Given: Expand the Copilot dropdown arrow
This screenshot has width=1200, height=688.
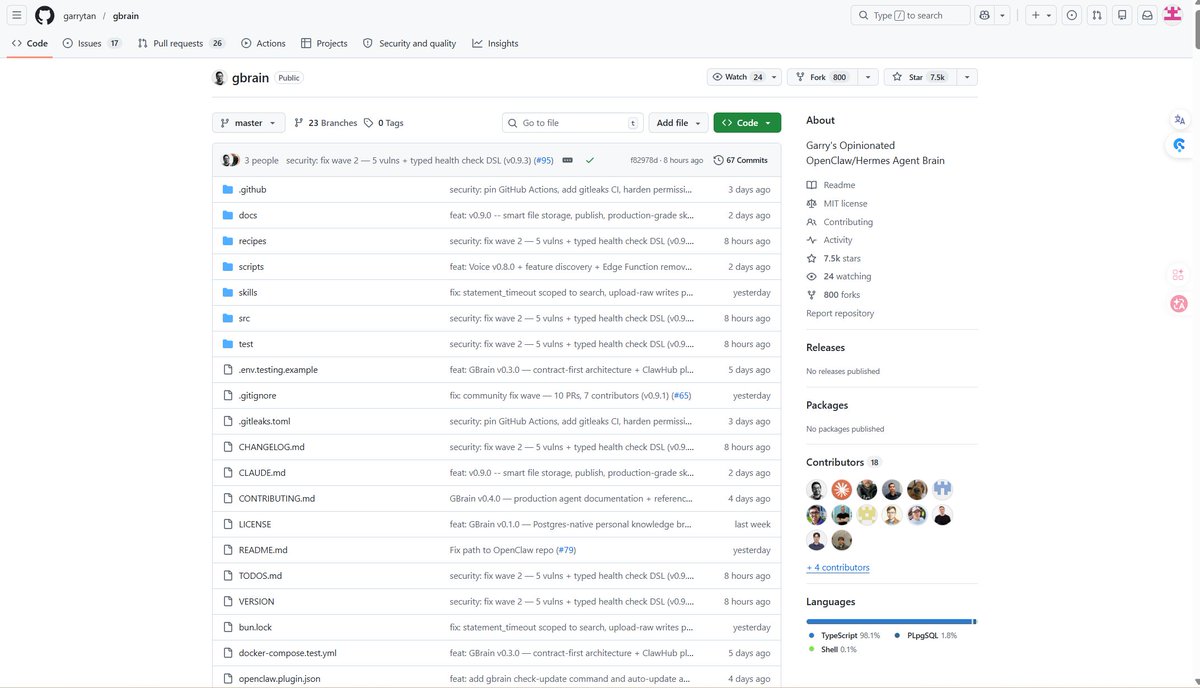Looking at the screenshot, I should tap(1003, 15).
